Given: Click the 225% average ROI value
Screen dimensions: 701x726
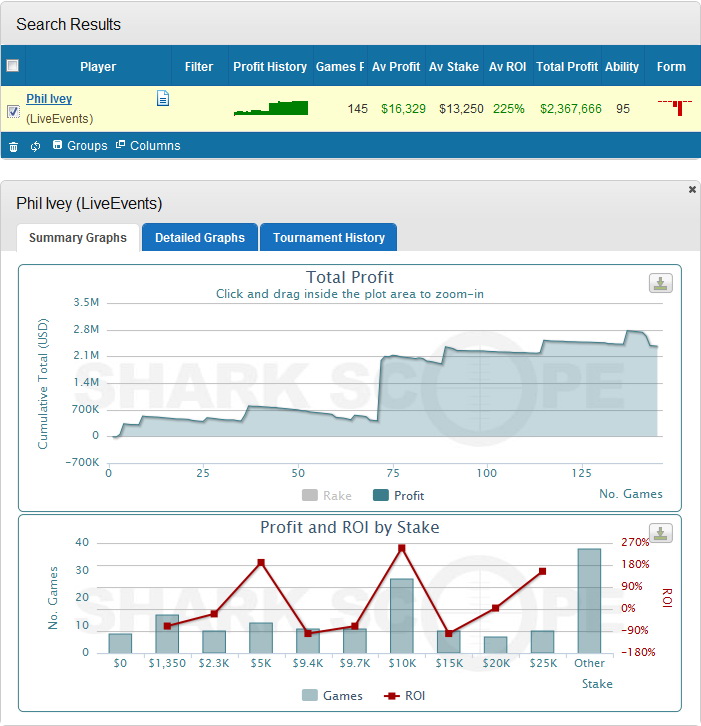Looking at the screenshot, I should (508, 109).
